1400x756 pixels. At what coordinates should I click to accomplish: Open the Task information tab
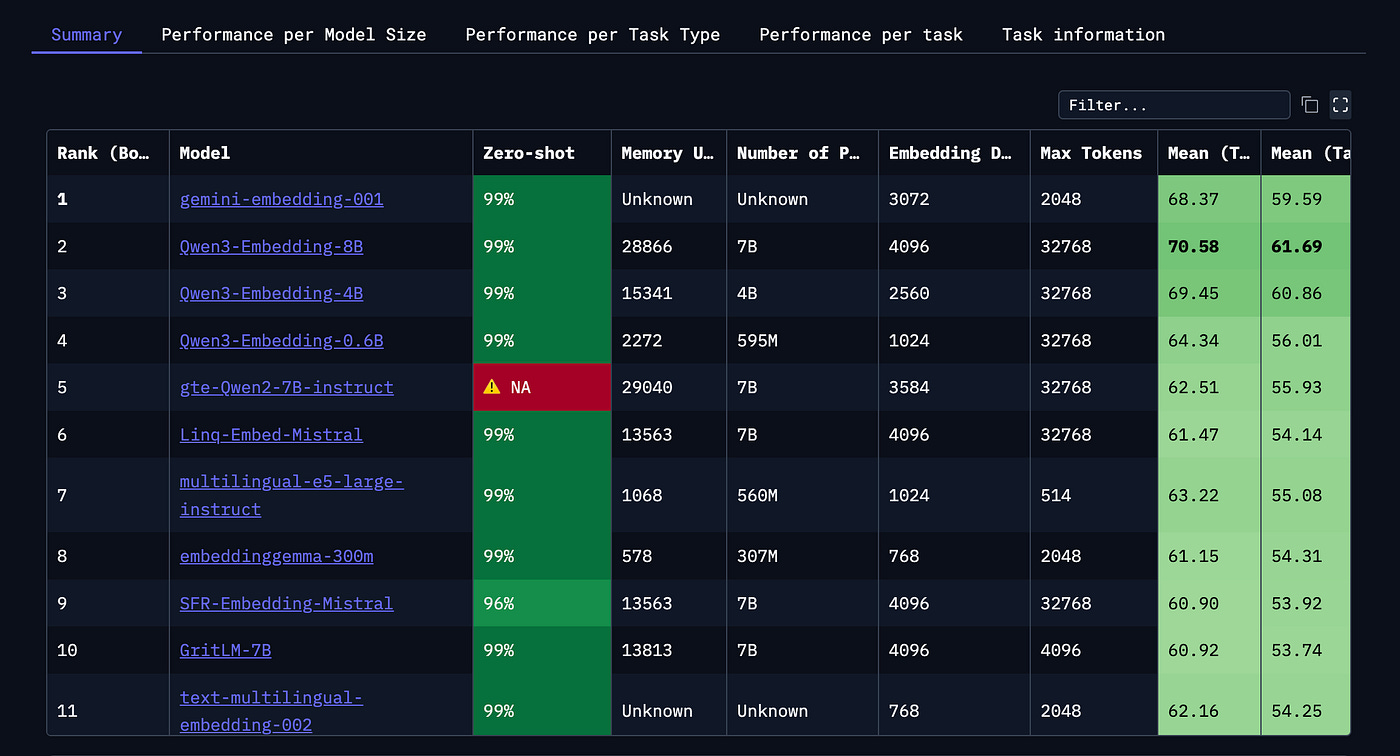1083,34
